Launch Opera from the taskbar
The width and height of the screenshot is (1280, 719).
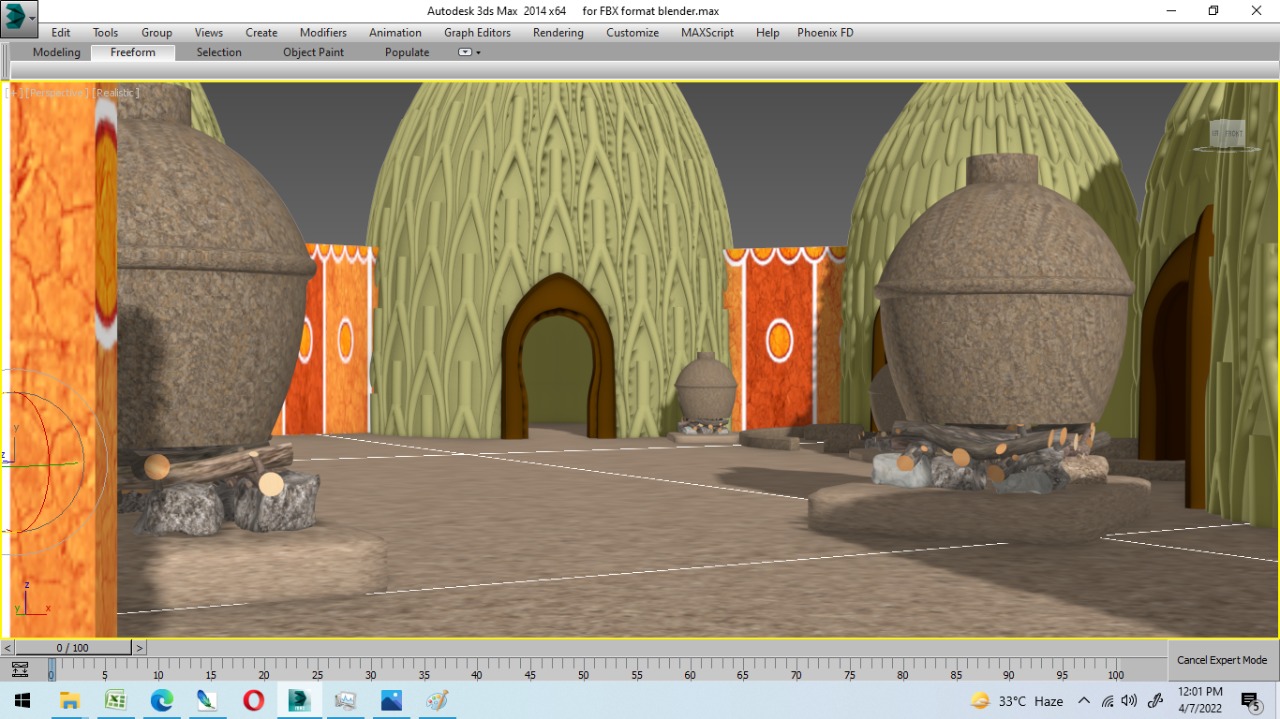click(x=253, y=700)
